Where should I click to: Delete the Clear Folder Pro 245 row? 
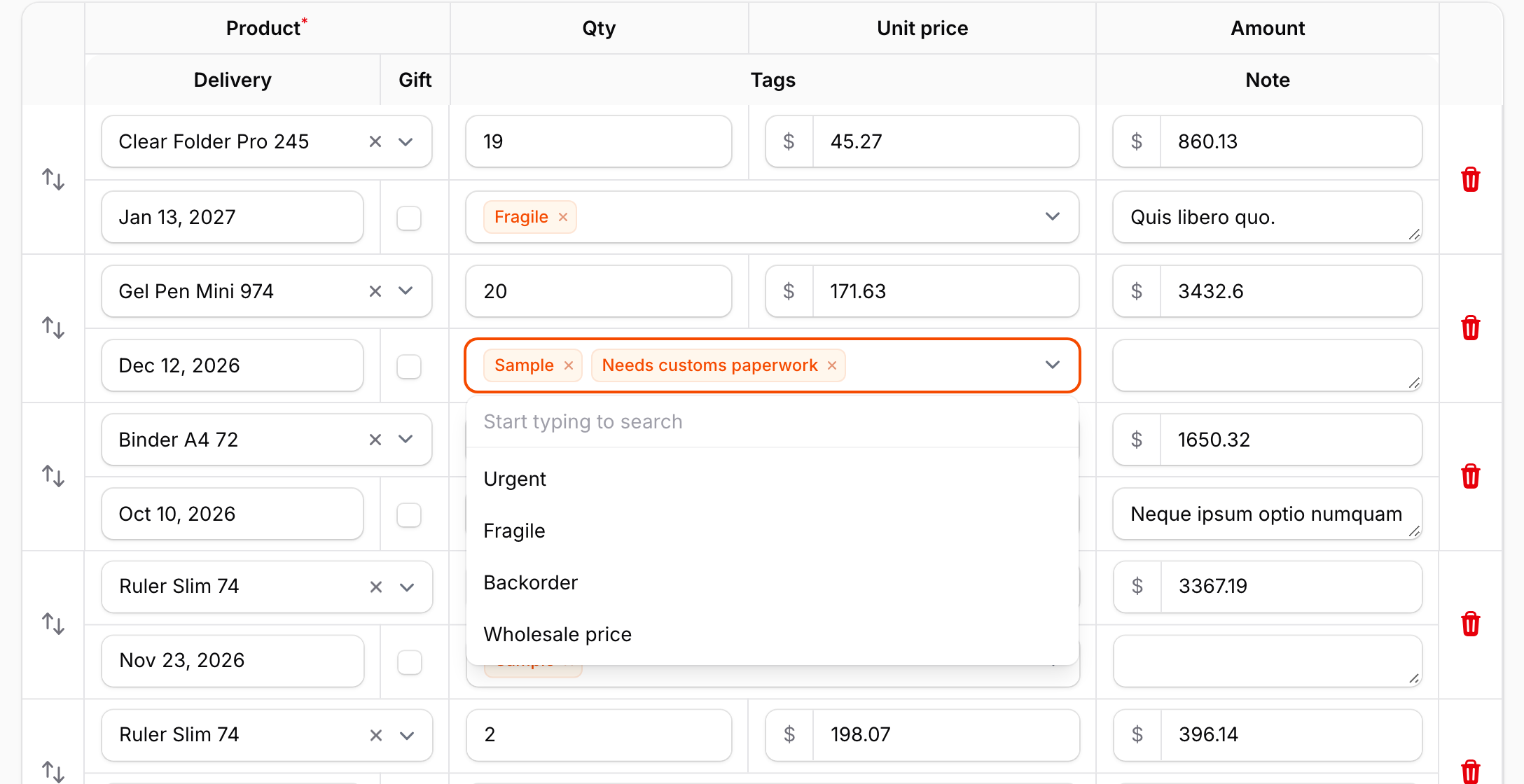point(1470,179)
